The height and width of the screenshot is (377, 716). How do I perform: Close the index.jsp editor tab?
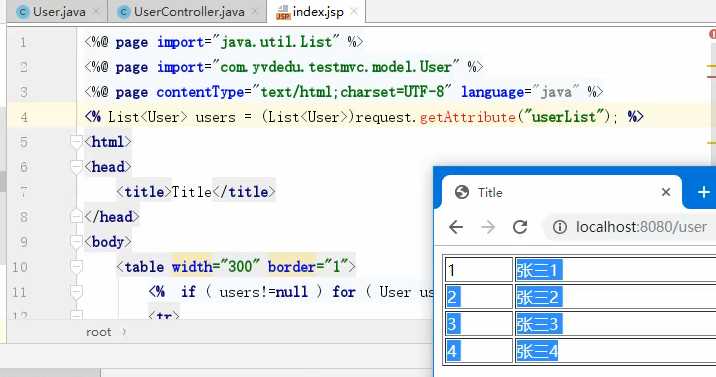[x=354, y=12]
